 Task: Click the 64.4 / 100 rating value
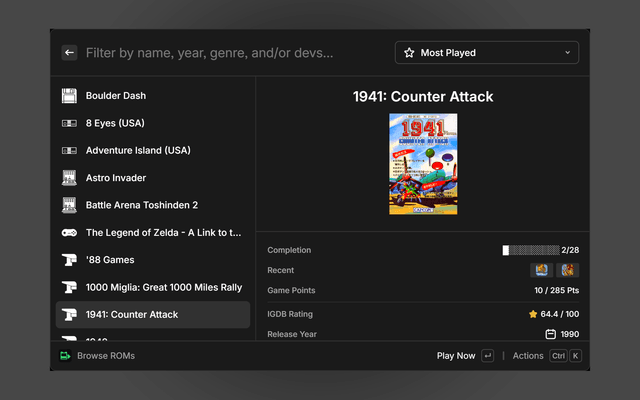coord(560,314)
